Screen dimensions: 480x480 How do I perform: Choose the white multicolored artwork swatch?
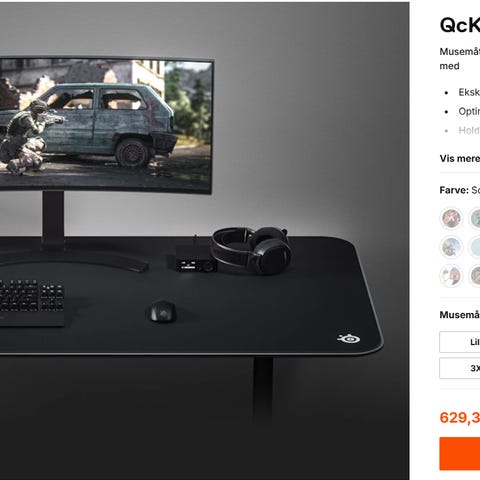[x=451, y=276]
